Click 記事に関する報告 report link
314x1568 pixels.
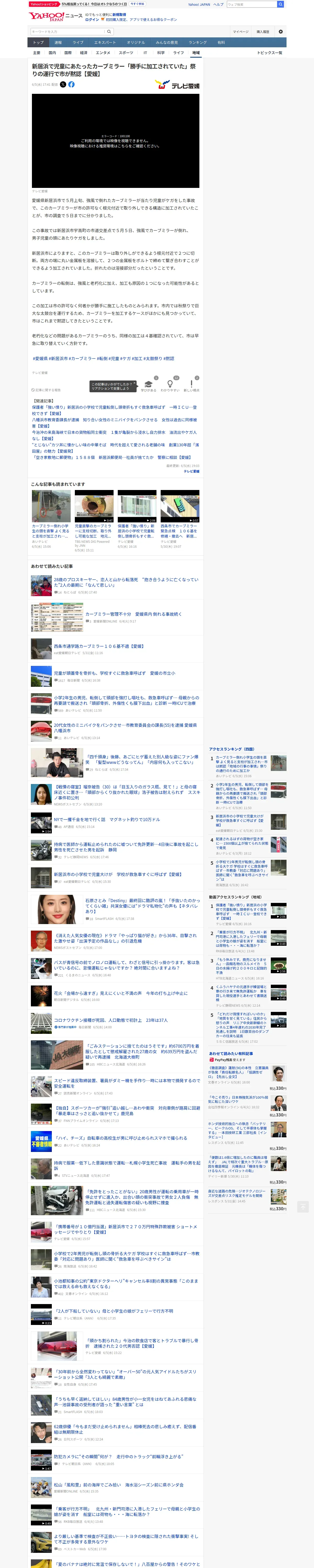(46, 390)
